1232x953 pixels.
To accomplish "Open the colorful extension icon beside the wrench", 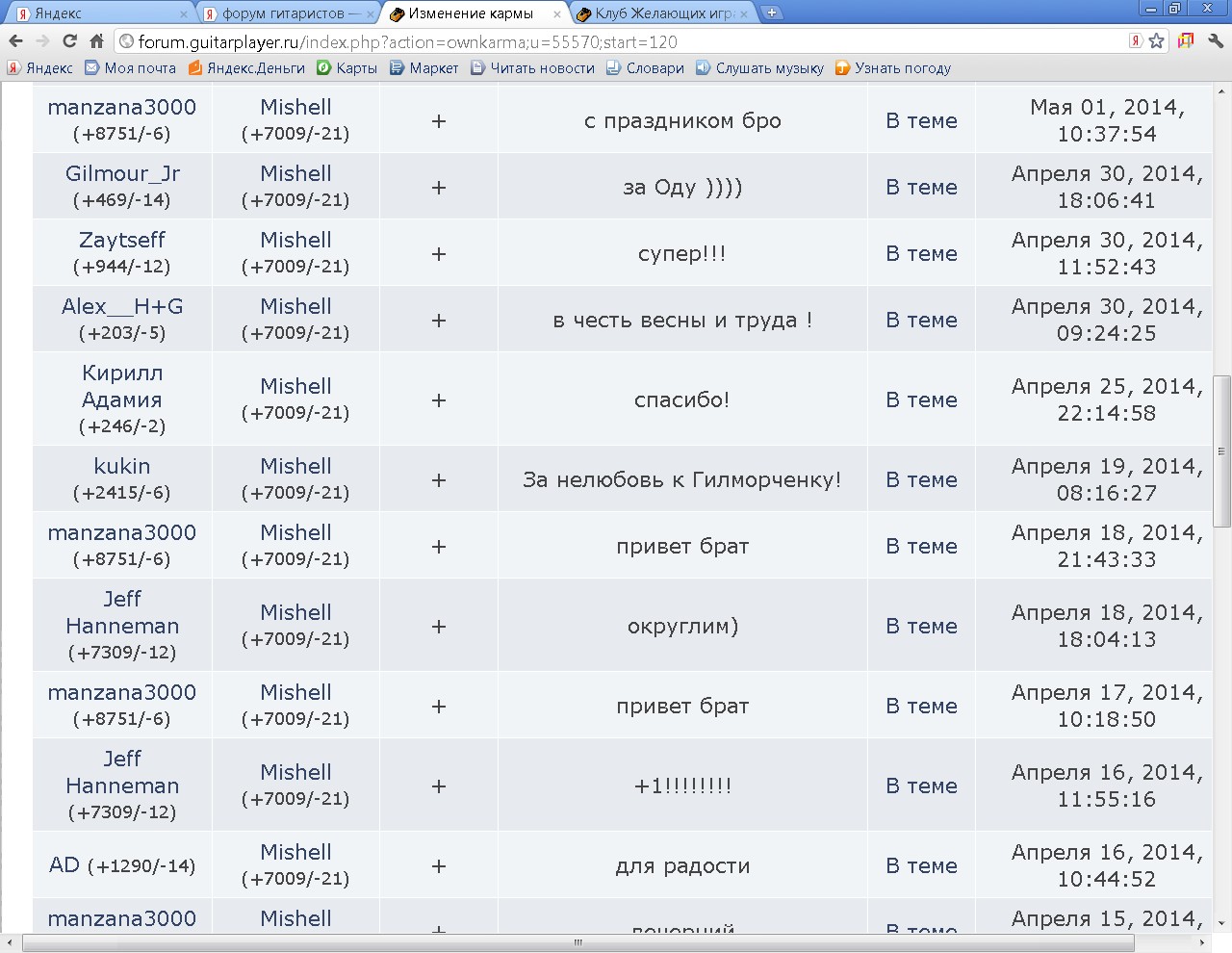I will 1186,41.
